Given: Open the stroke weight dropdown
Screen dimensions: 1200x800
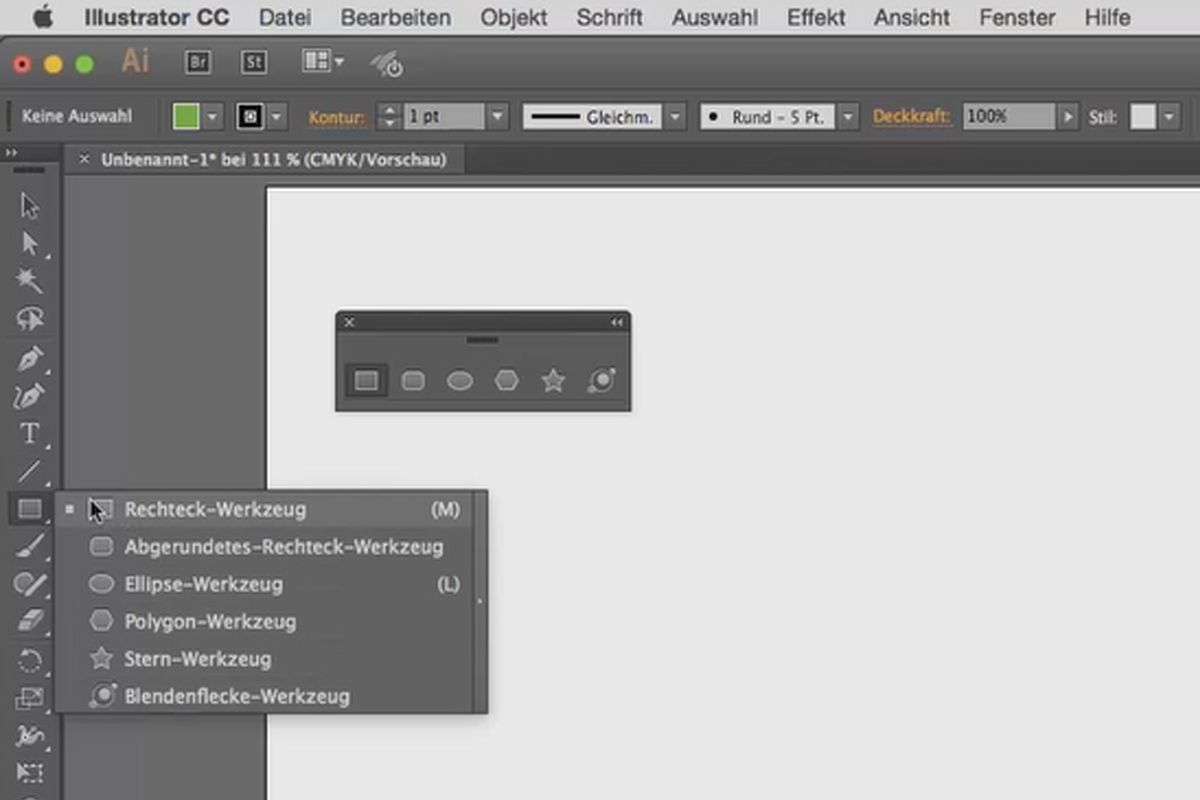Looking at the screenshot, I should [497, 116].
